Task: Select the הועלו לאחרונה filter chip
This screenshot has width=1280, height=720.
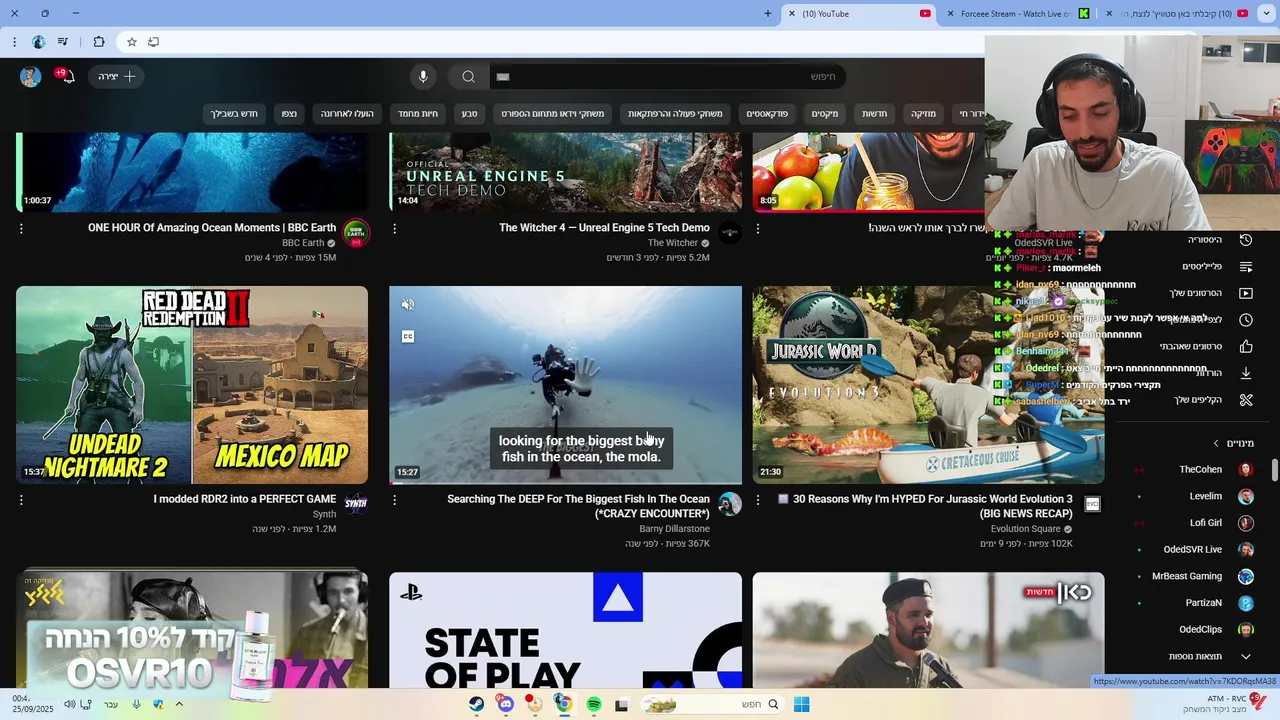Action: point(347,114)
